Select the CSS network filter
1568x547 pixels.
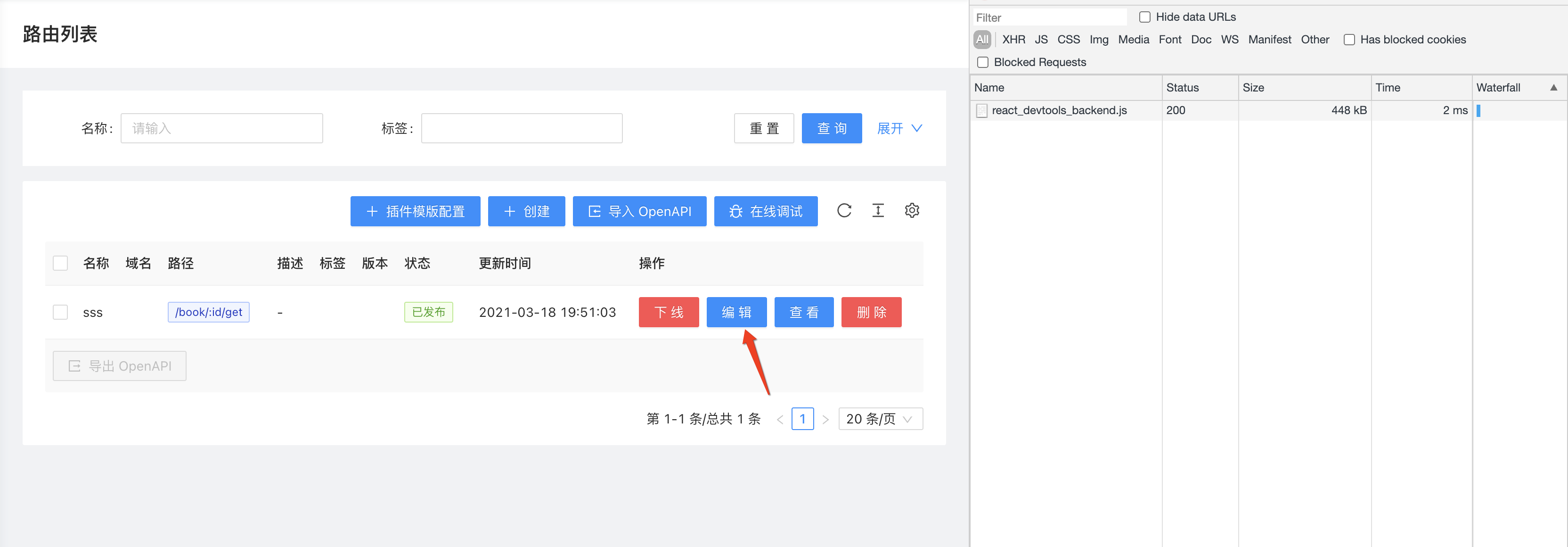click(1068, 40)
